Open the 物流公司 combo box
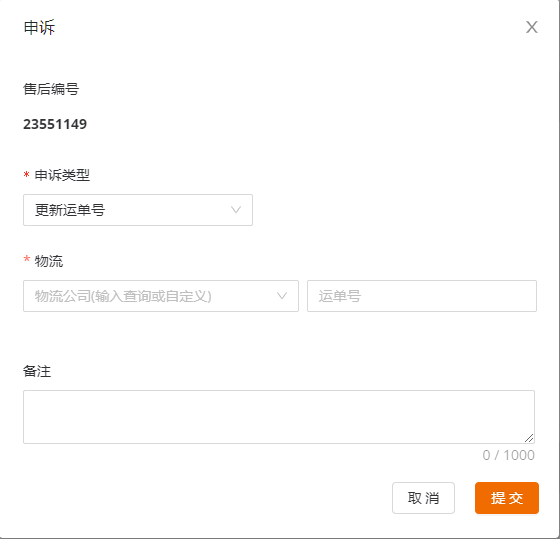The width and height of the screenshot is (560, 539). tap(161, 296)
